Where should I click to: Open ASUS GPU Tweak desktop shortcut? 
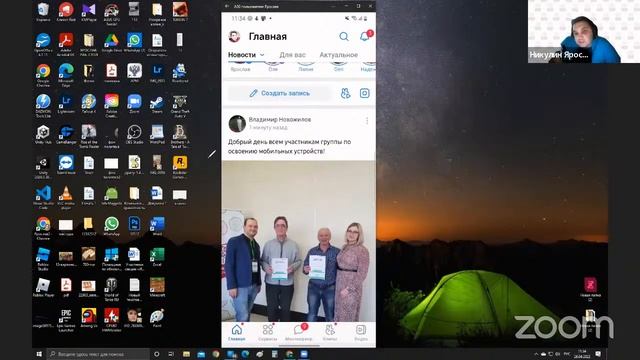pyautogui.click(x=111, y=13)
